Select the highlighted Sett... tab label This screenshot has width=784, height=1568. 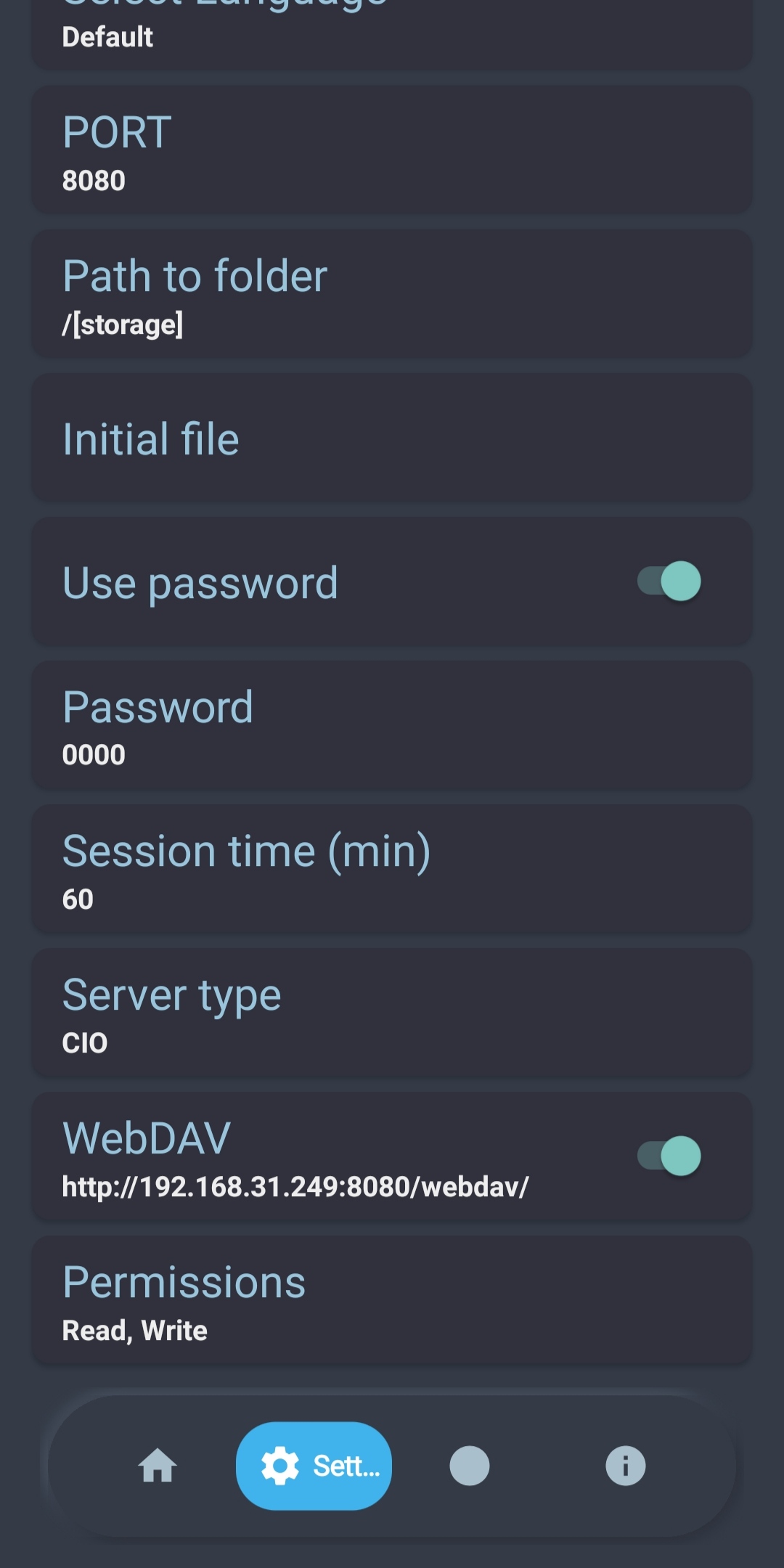(346, 1466)
